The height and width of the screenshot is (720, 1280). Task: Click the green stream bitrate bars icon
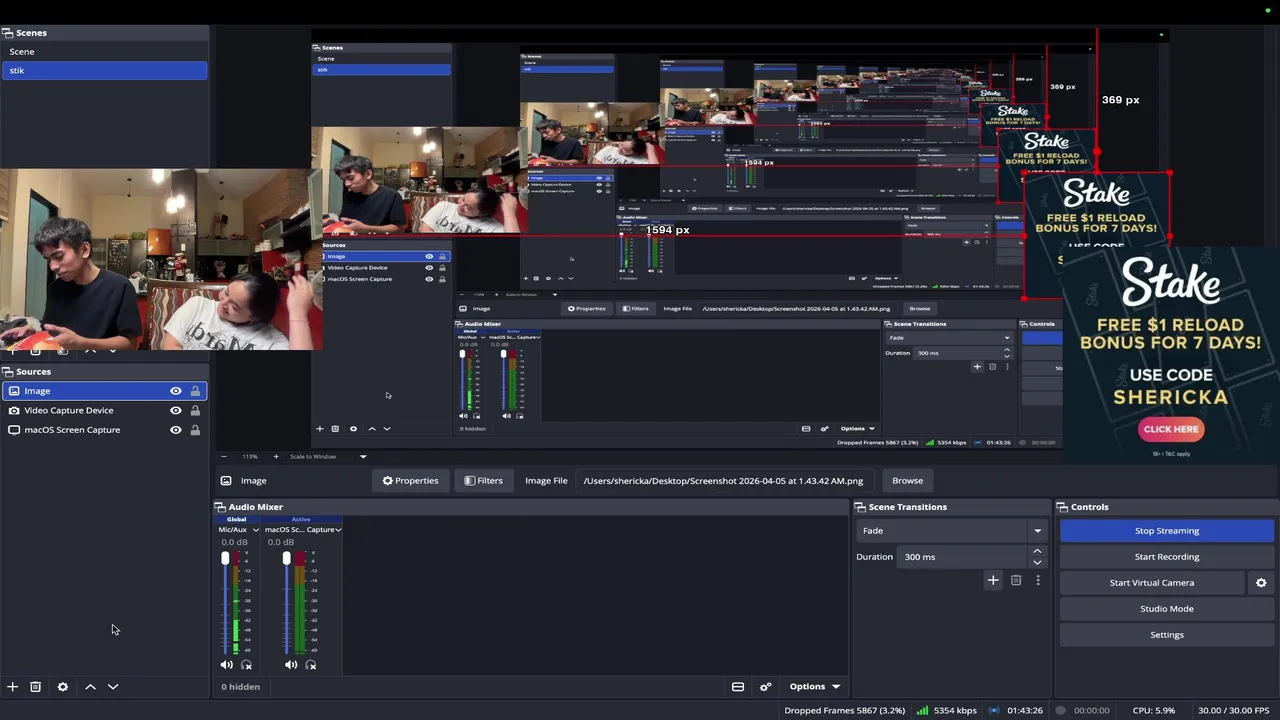(923, 711)
